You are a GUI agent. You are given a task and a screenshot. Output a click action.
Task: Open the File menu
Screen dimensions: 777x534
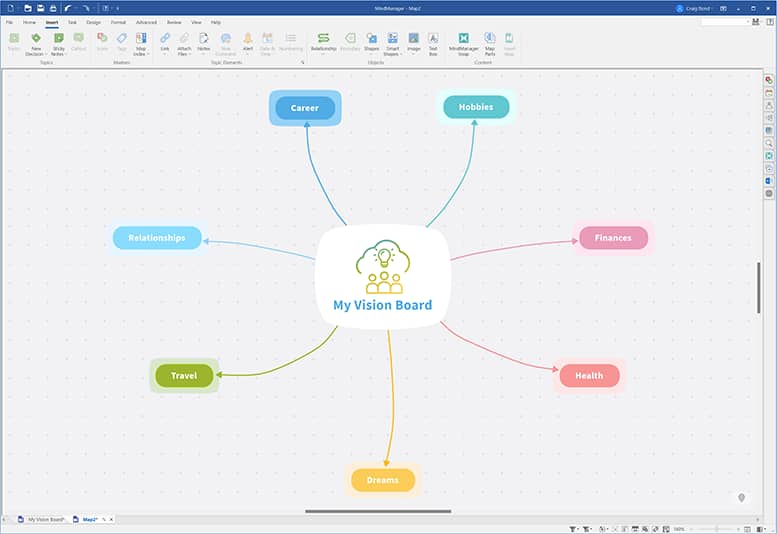tap(9, 21)
